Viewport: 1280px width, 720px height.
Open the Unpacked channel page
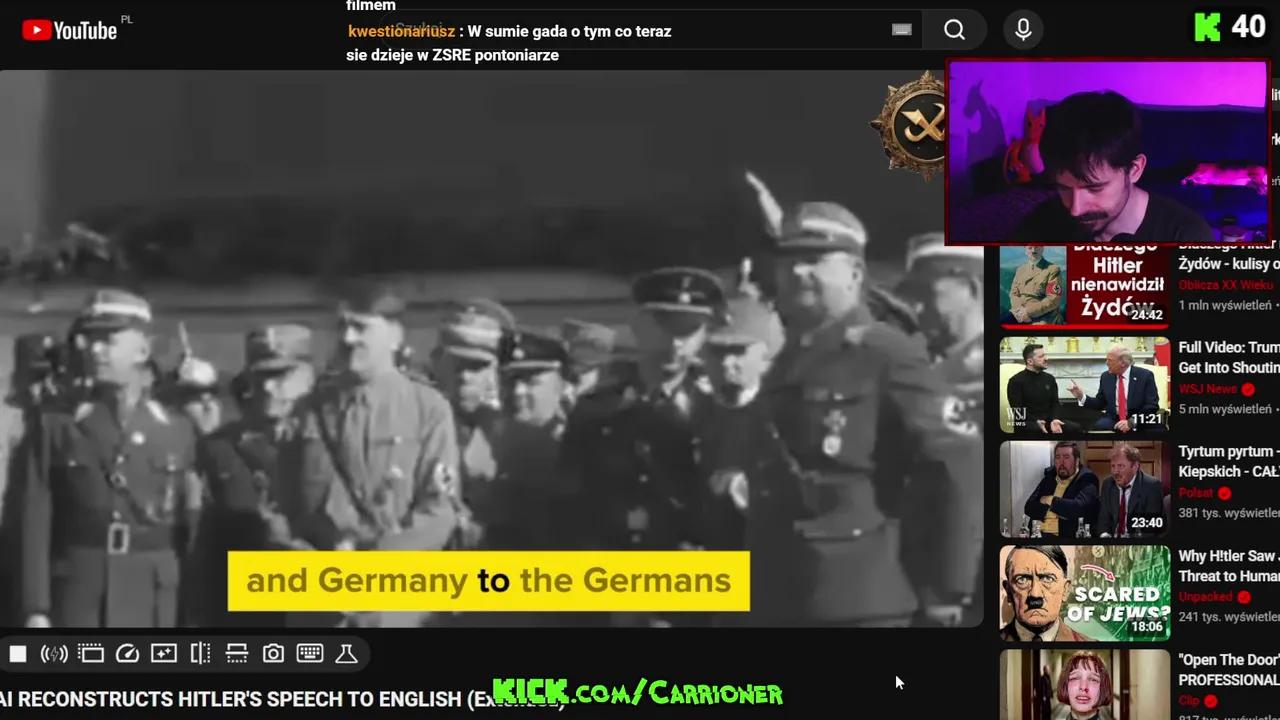point(1204,597)
